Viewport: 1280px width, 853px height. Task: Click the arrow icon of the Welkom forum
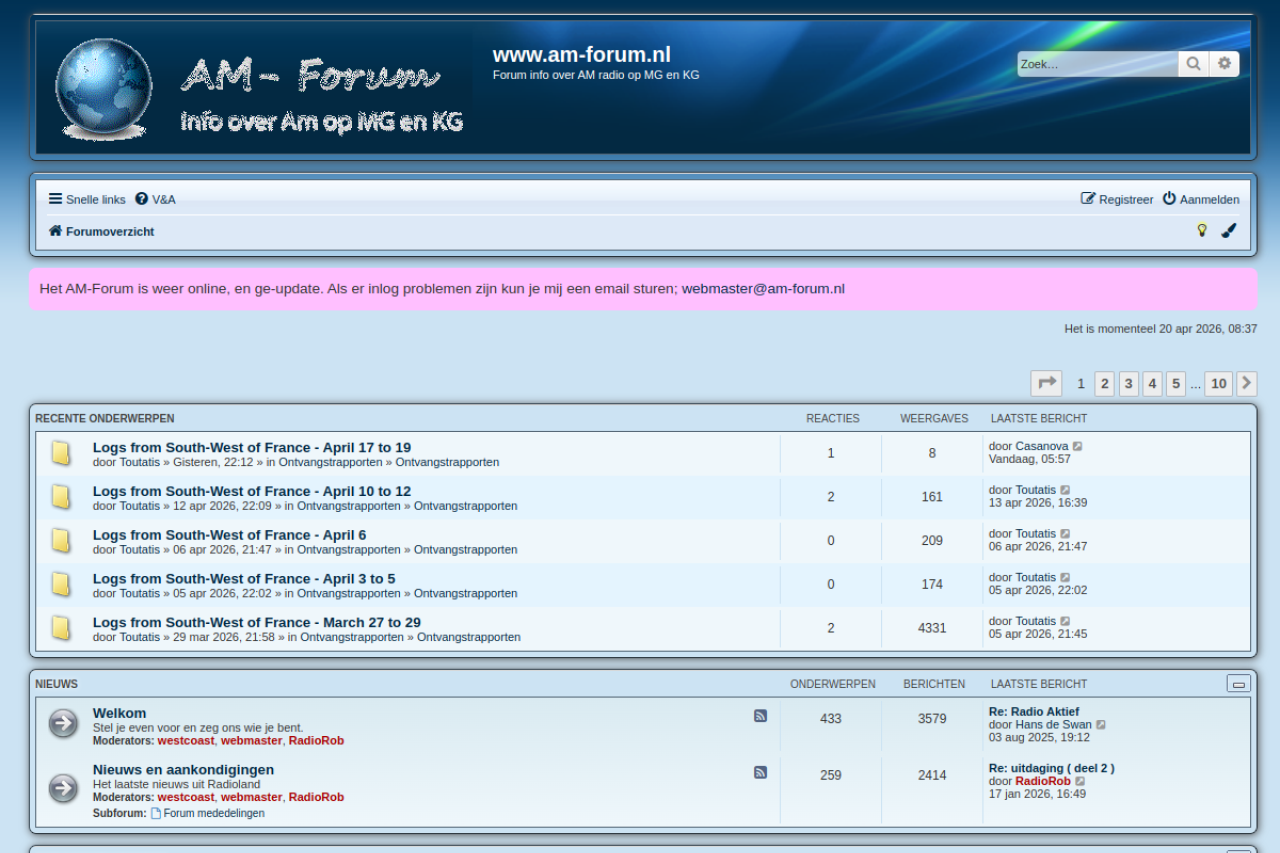[x=63, y=723]
